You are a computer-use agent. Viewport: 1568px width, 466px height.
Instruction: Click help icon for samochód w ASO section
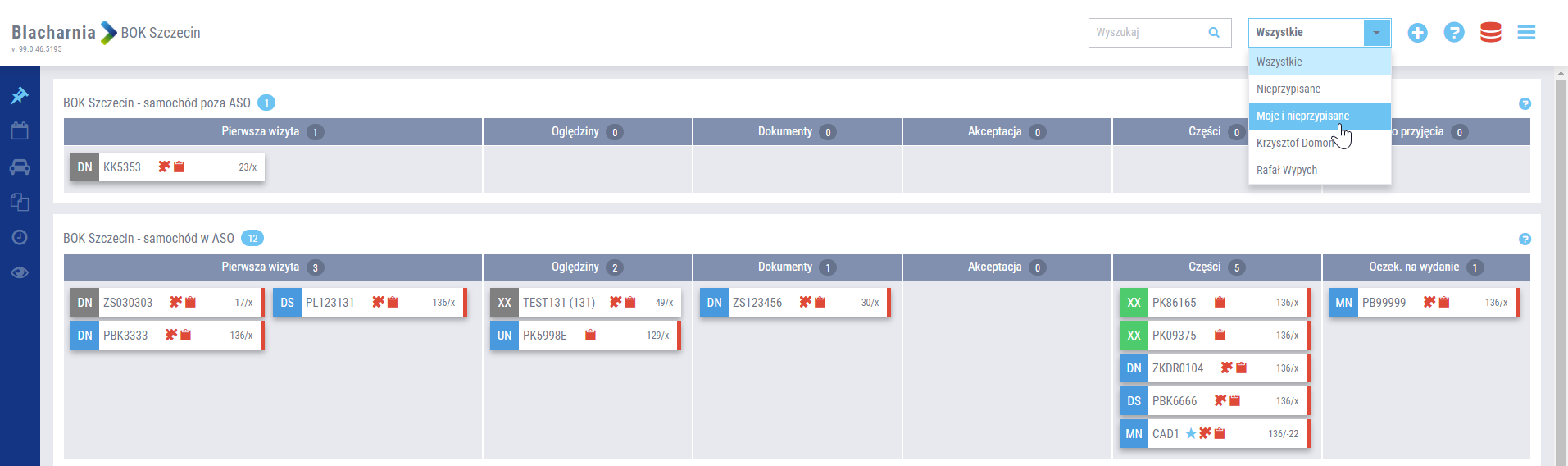(1525, 240)
